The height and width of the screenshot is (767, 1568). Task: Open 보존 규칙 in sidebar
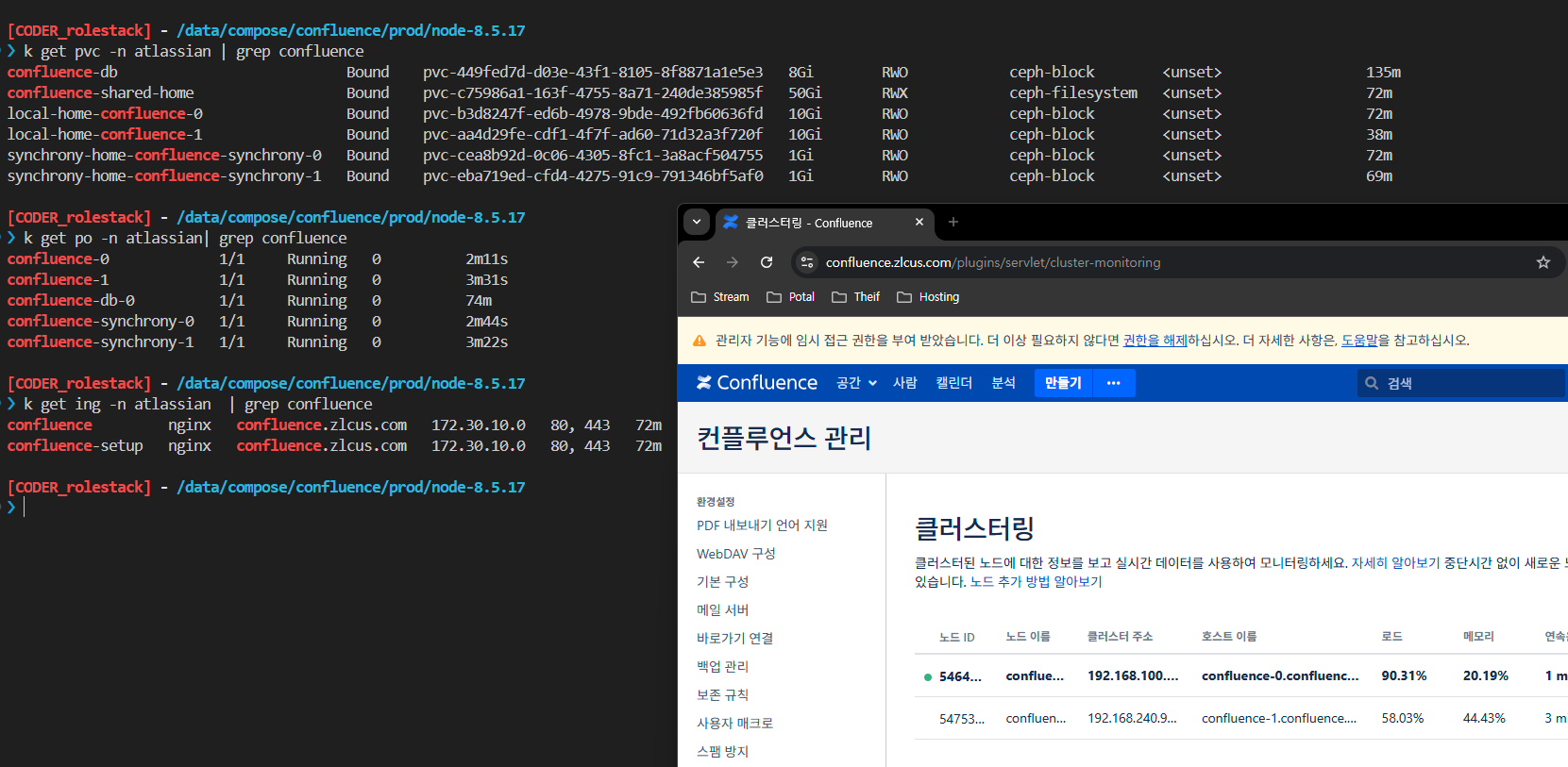(x=722, y=695)
